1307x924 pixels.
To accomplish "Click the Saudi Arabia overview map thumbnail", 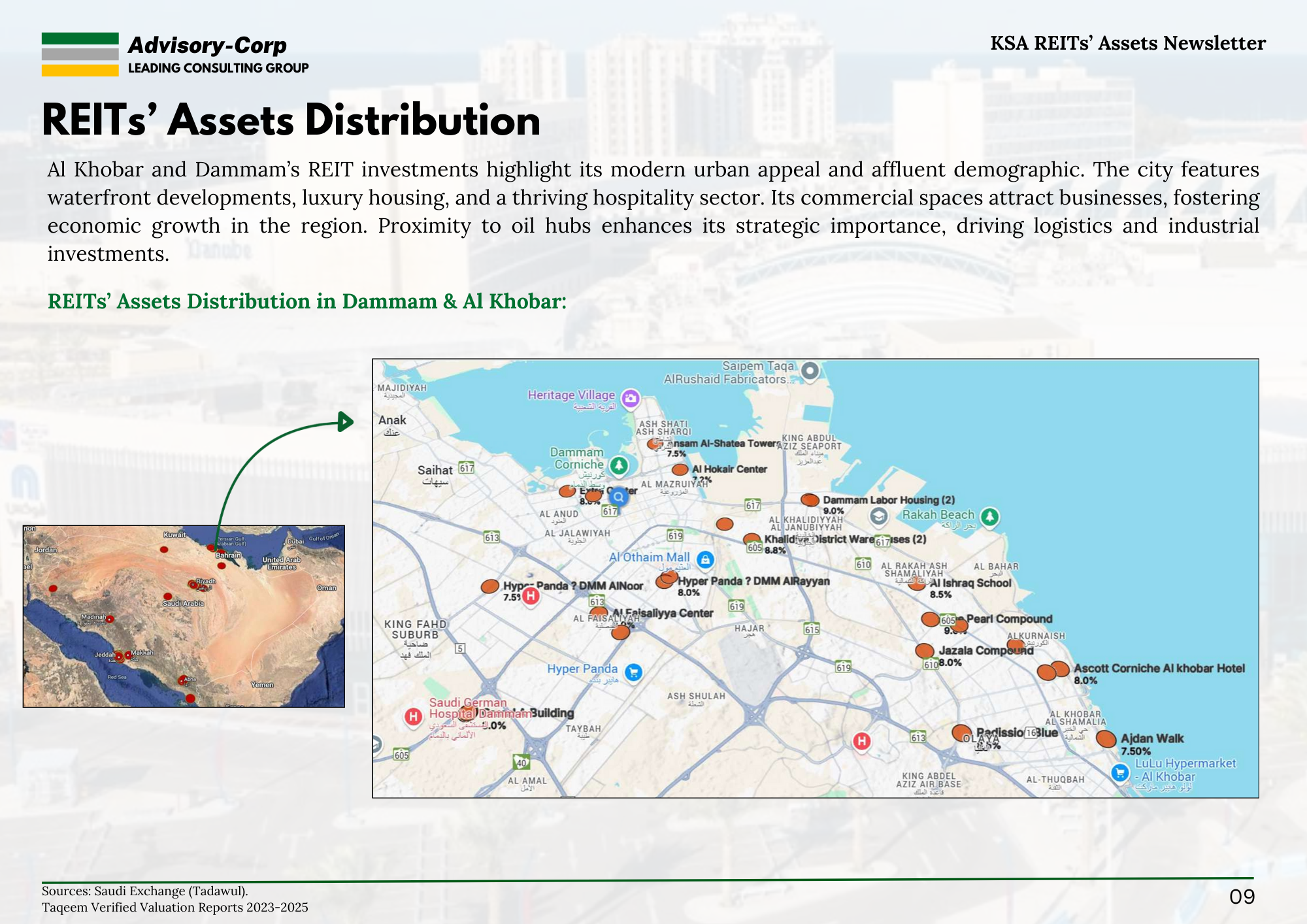I will click(184, 616).
